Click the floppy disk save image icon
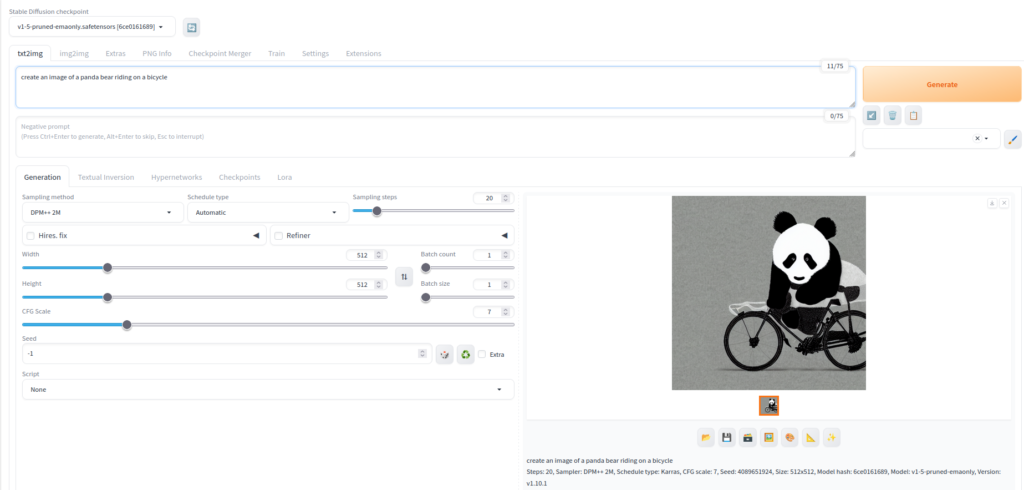 coord(727,437)
